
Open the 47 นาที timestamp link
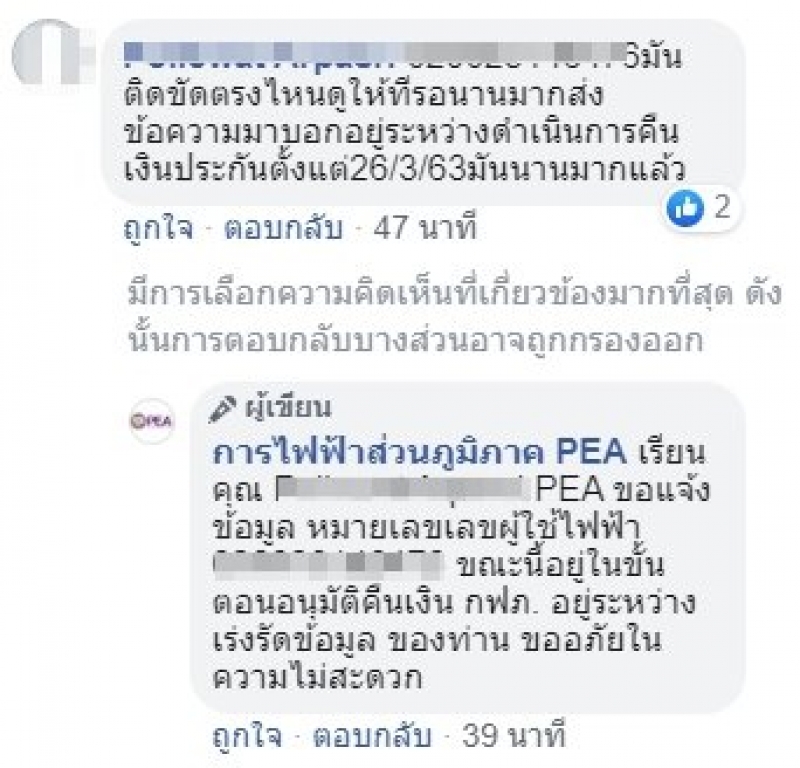coord(425,227)
